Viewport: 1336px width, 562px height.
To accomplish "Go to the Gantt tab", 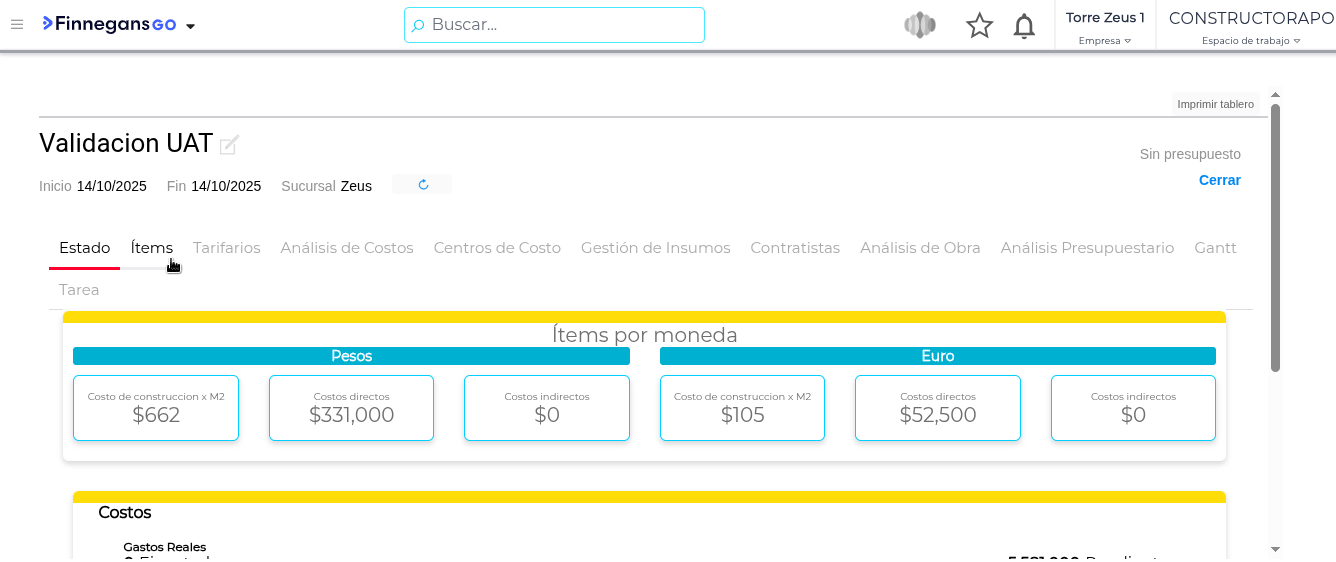I will pos(1215,248).
